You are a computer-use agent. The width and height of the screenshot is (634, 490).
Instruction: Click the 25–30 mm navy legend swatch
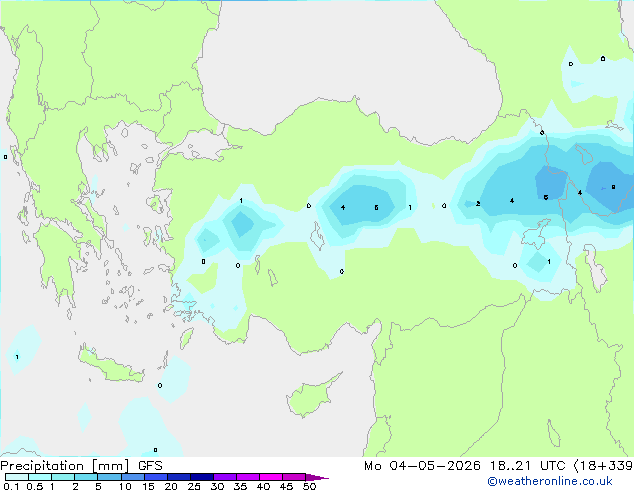coord(201,477)
